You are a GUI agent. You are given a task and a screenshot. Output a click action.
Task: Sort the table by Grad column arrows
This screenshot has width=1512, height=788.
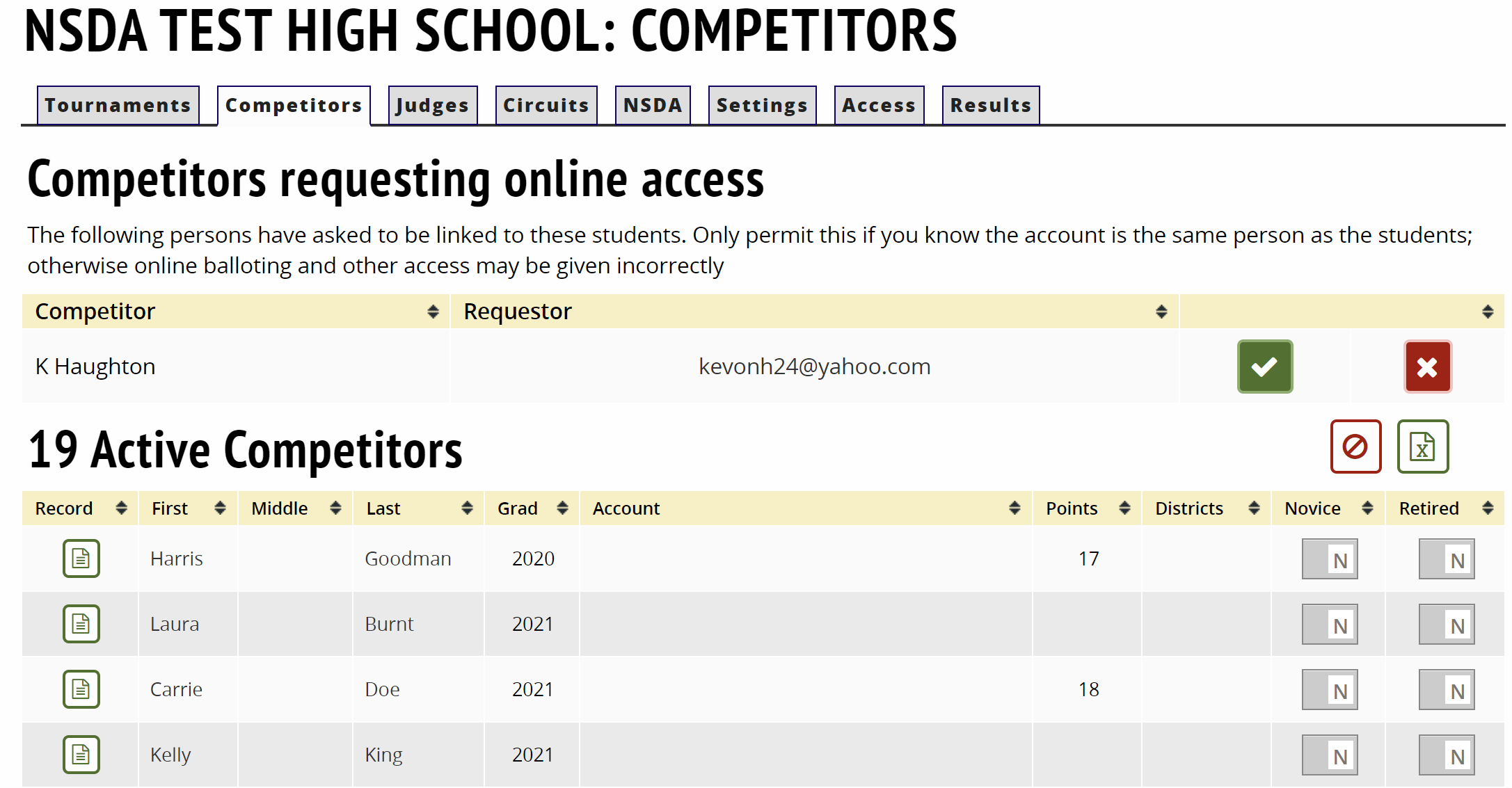[x=562, y=508]
